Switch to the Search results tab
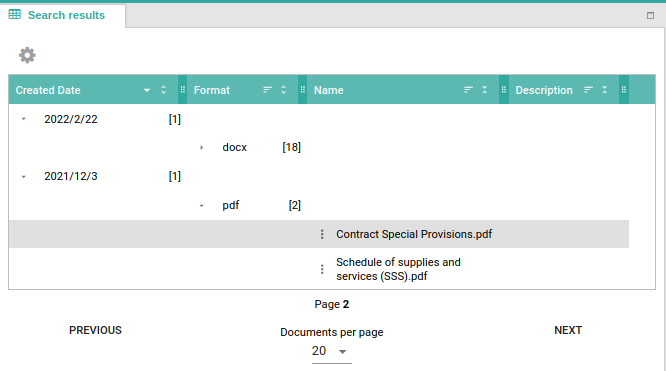The image size is (666, 371). click(x=62, y=15)
